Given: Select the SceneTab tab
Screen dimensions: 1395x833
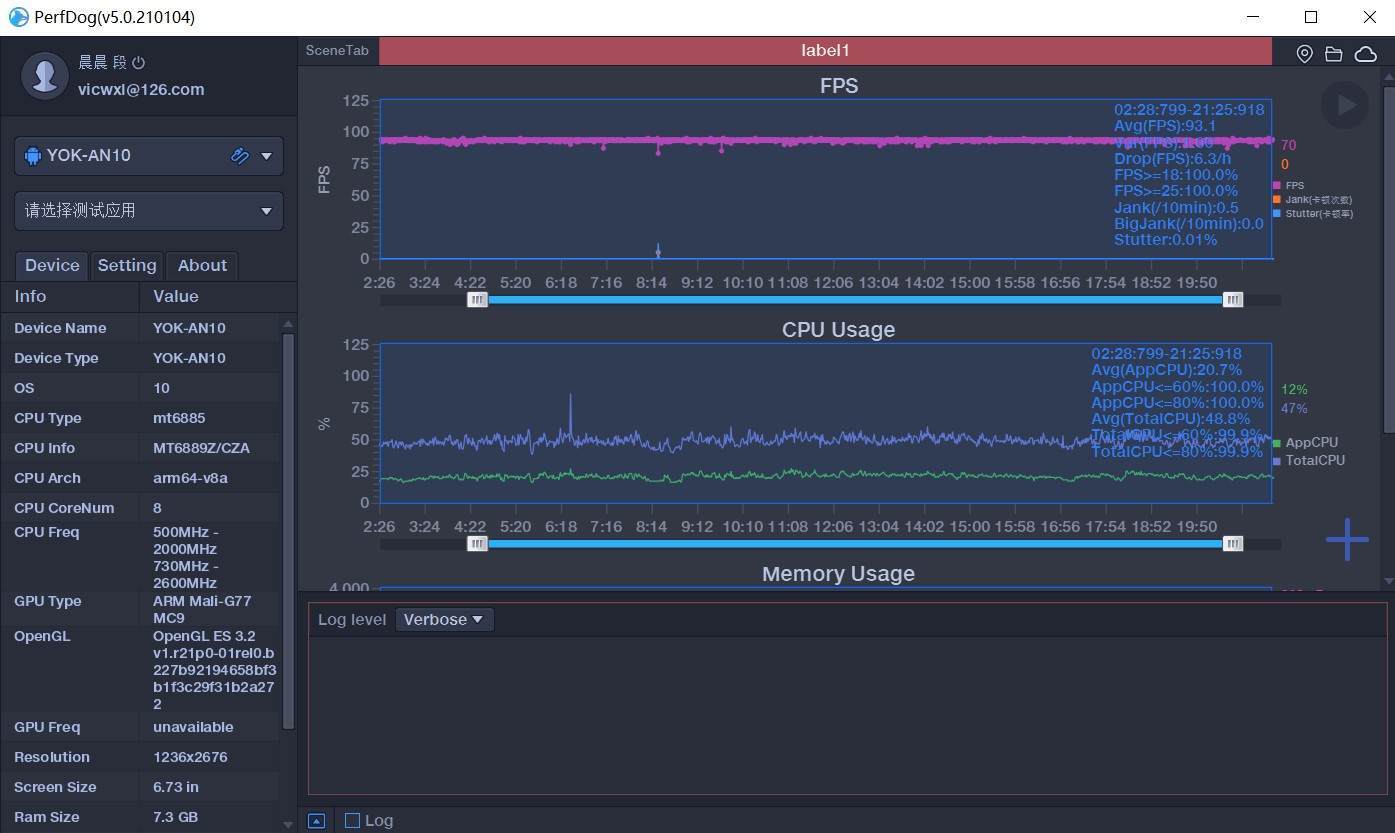Looking at the screenshot, I should click(337, 51).
